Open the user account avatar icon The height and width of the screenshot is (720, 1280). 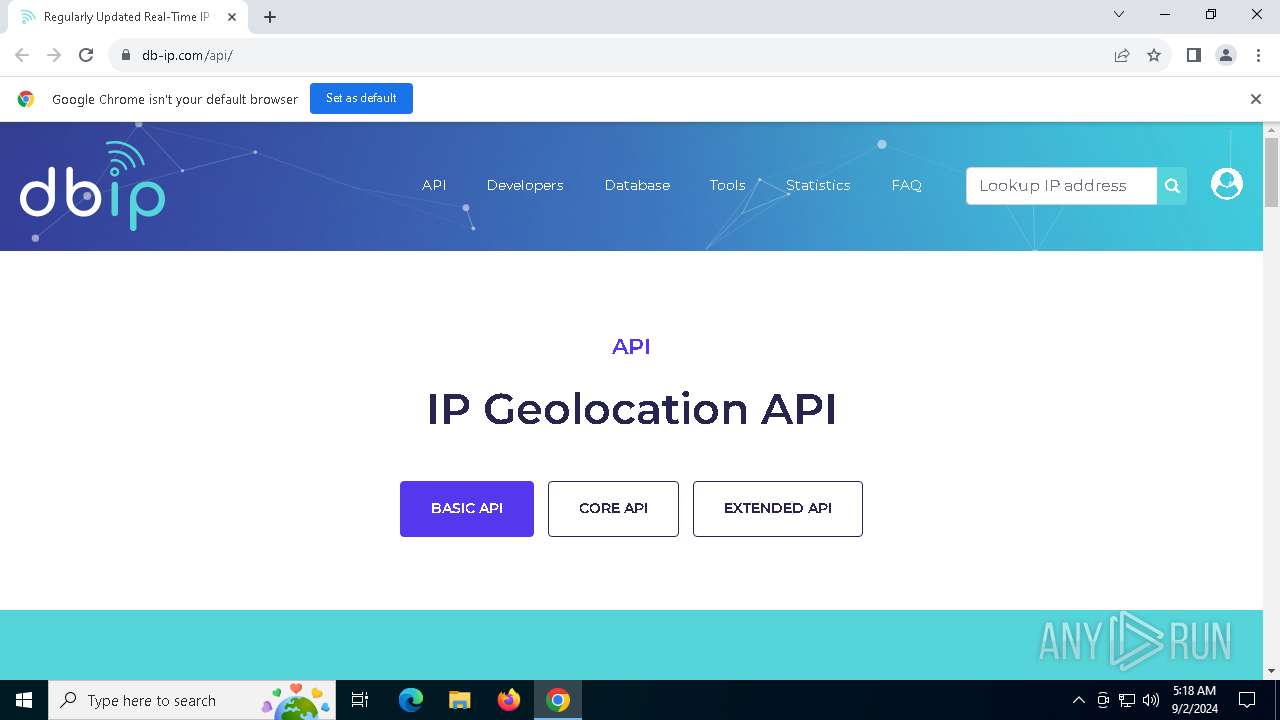pos(1226,184)
